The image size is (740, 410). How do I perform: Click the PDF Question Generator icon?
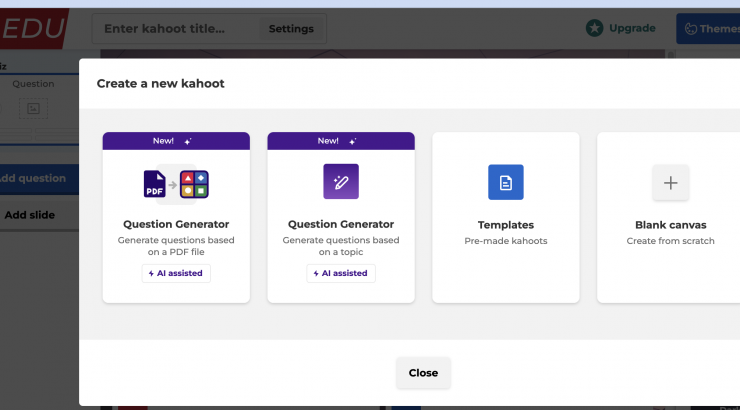click(x=176, y=183)
